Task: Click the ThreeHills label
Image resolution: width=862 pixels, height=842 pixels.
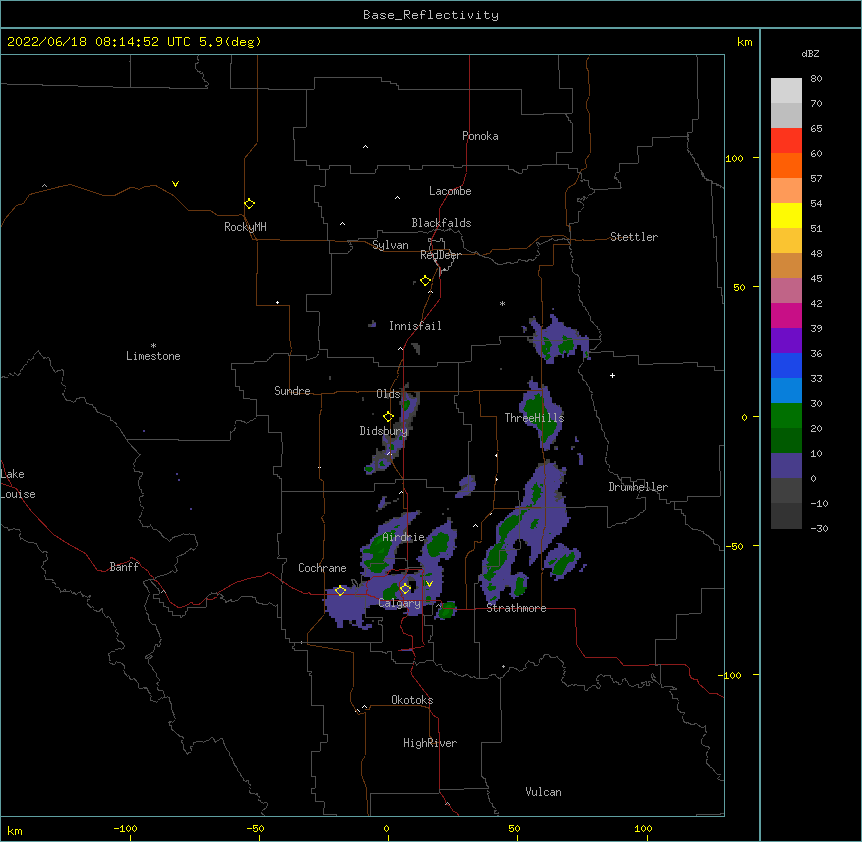Action: click(534, 418)
